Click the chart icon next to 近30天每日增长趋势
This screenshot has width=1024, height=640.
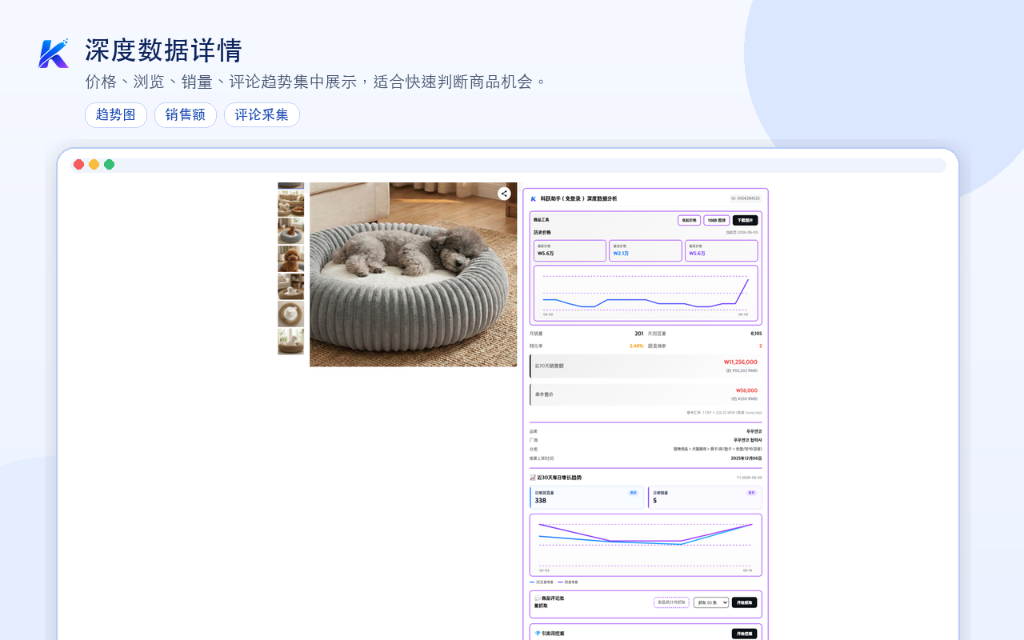coord(533,477)
